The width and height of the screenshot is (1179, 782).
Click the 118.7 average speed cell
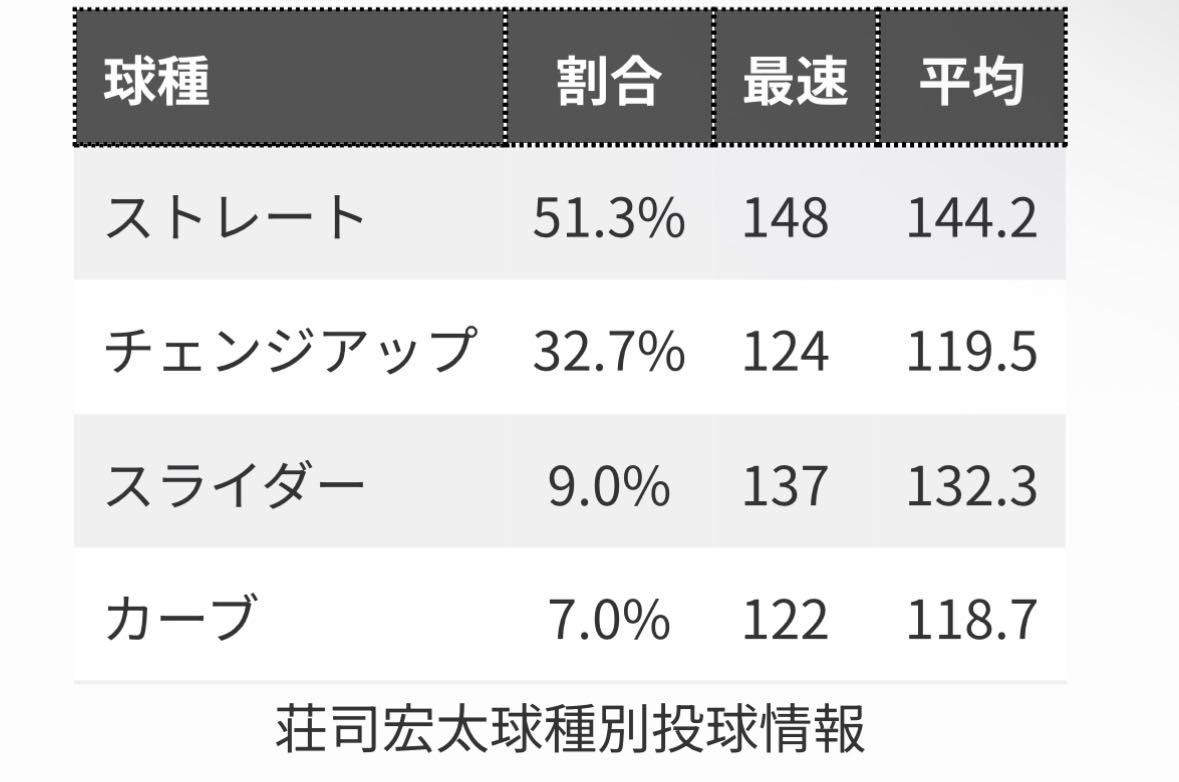[x=971, y=619]
